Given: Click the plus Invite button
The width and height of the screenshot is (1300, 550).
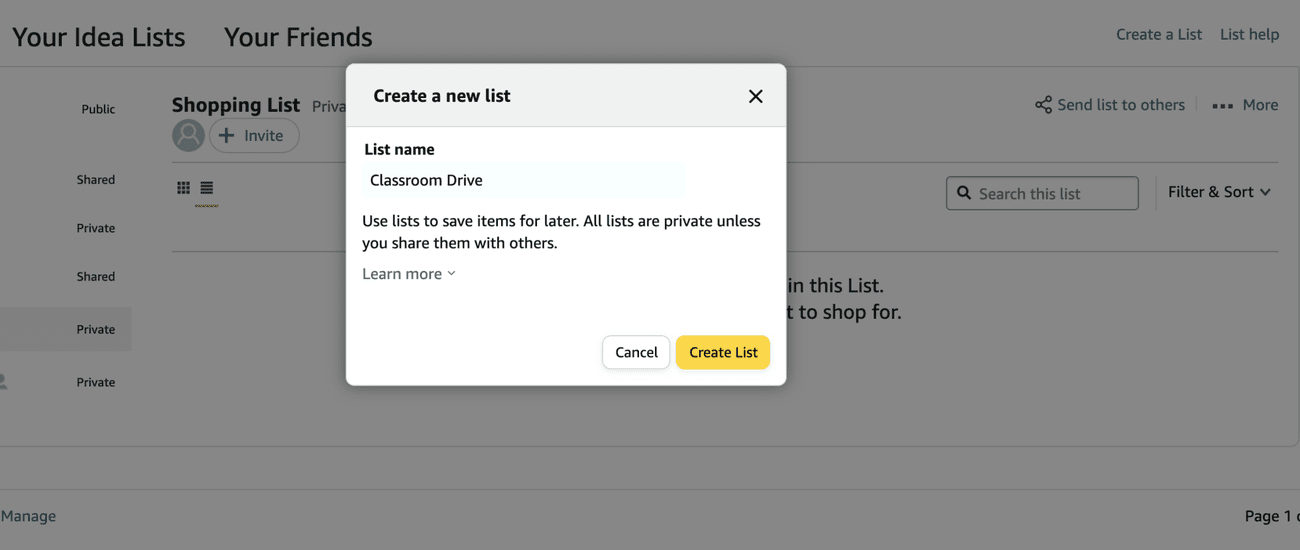Looking at the screenshot, I should click(254, 135).
